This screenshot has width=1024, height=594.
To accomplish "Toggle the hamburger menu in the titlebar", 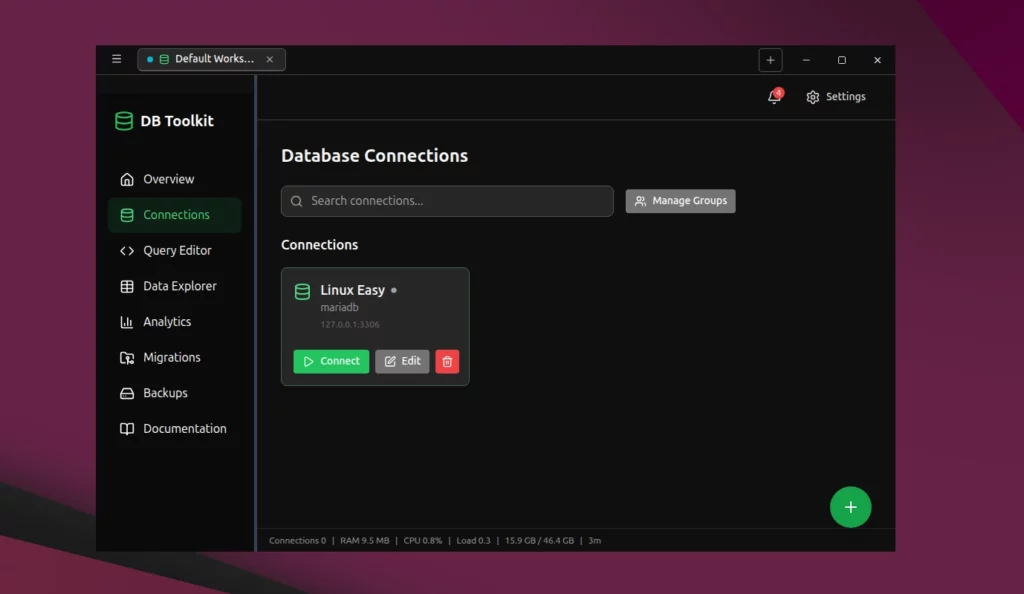I will coord(116,59).
